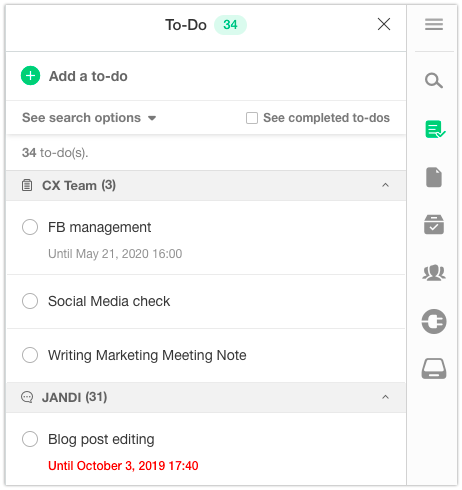Click the green plus add icon
462x490 pixels.
click(30, 76)
